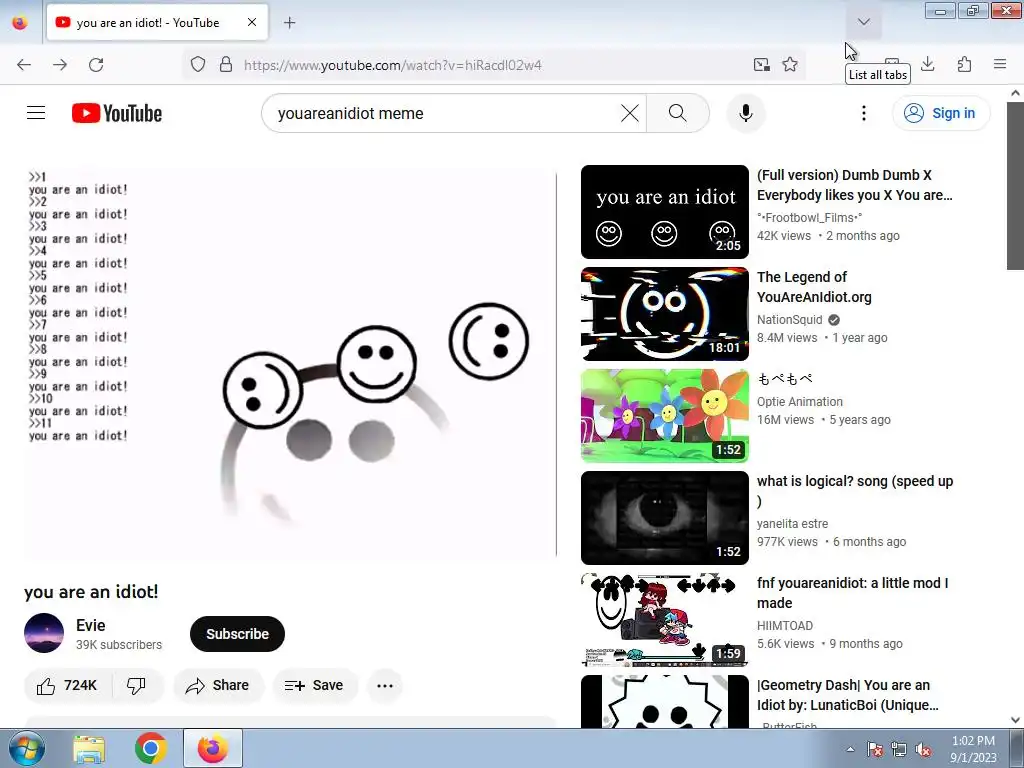The image size is (1024, 768).
Task: Open Optie Animation flowers thumbnail
Action: click(x=665, y=415)
